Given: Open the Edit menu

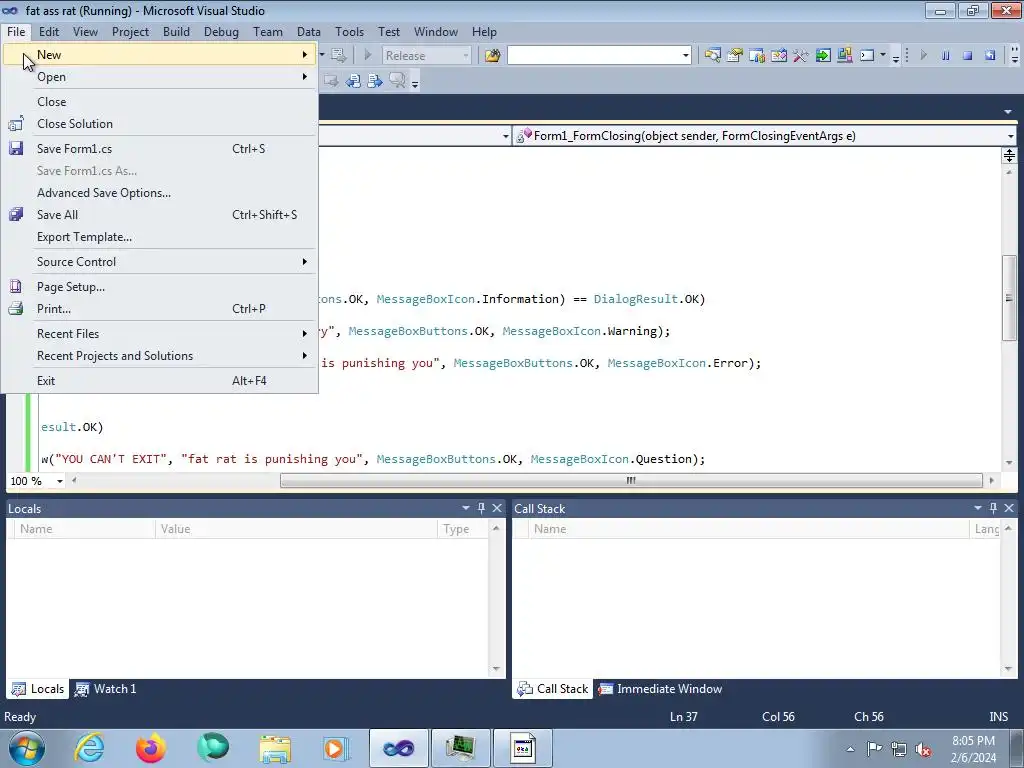Looking at the screenshot, I should [49, 32].
